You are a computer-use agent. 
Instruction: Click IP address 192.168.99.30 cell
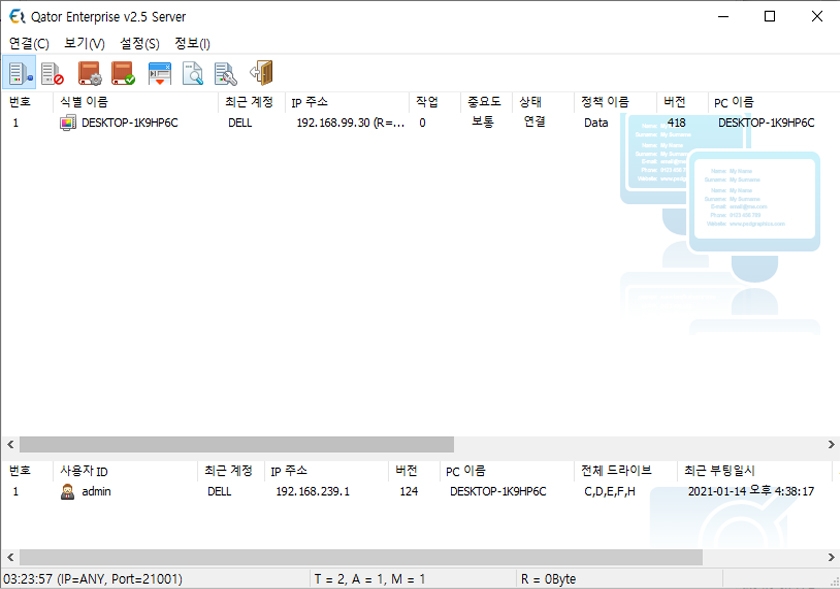(350, 123)
